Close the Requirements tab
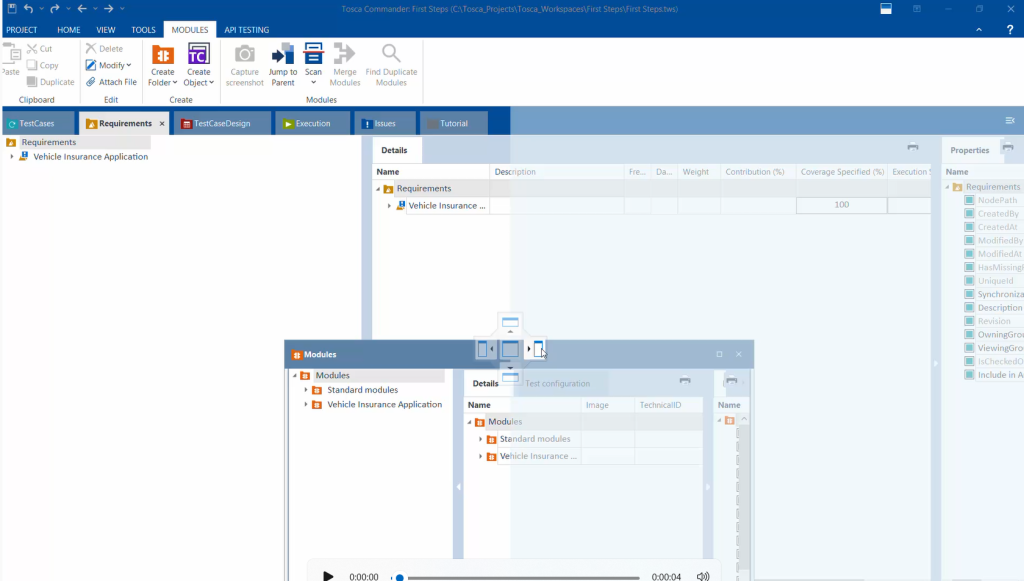Viewport: 1024px width, 581px height. point(162,123)
